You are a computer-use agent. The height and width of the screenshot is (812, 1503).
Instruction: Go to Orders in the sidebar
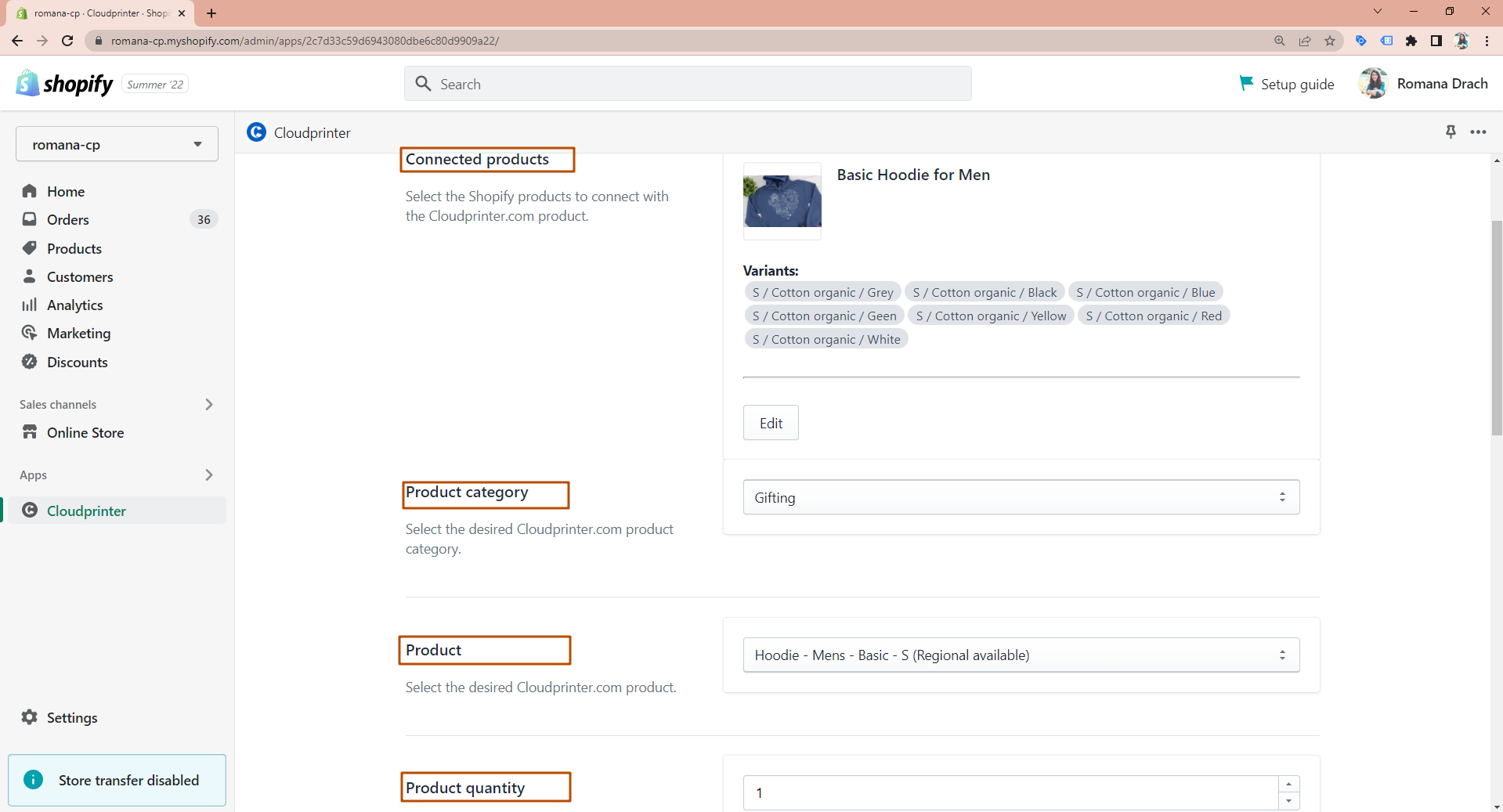point(68,219)
